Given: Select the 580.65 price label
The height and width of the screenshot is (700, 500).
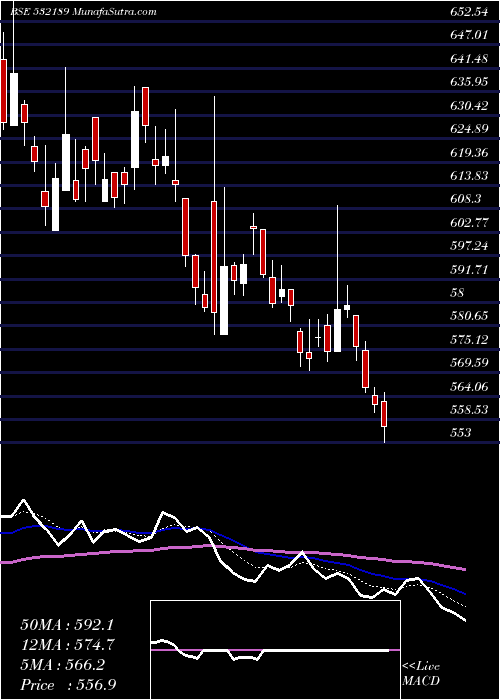Looking at the screenshot, I should 469,317.
